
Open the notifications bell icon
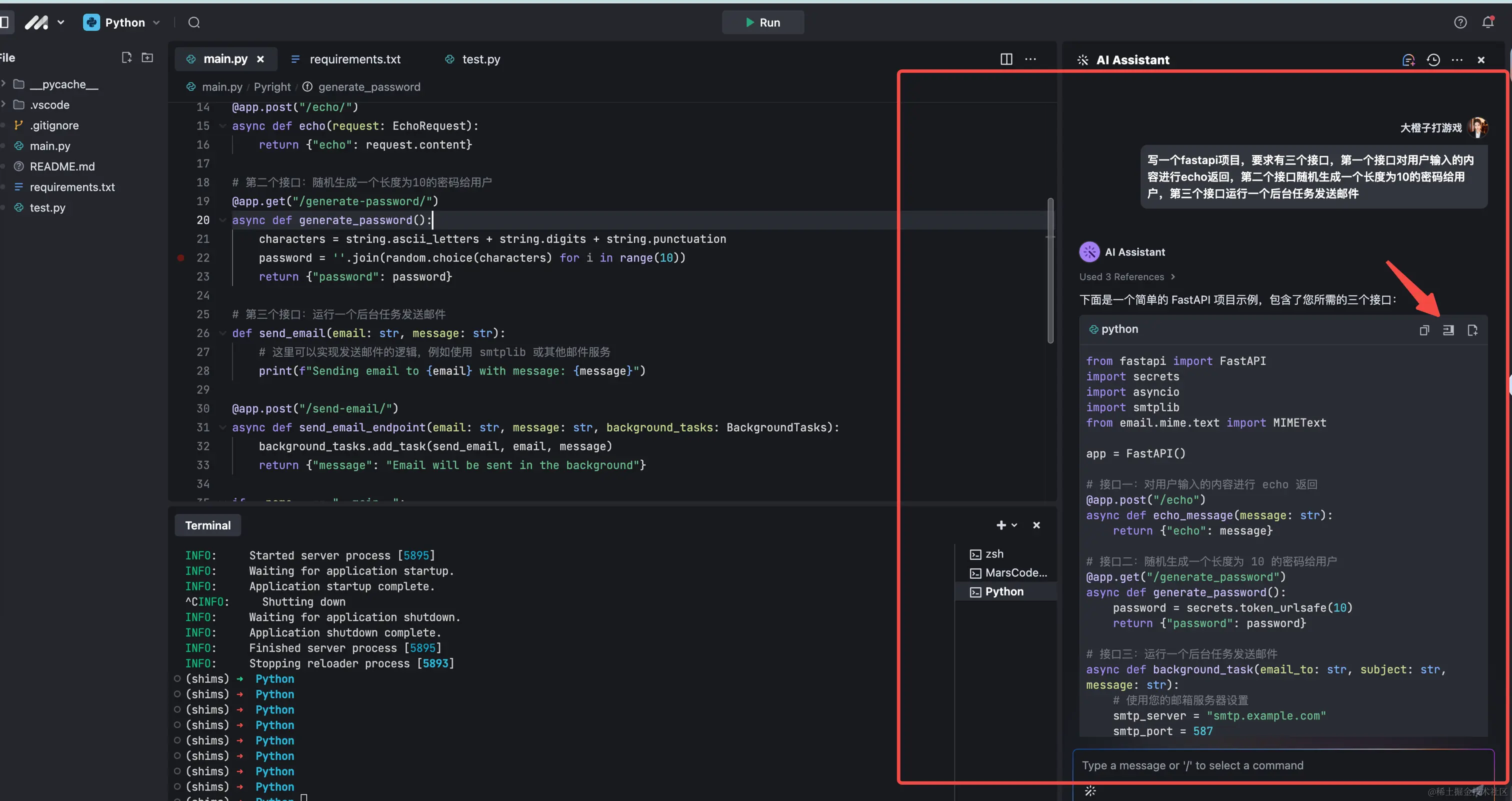click(x=1488, y=22)
